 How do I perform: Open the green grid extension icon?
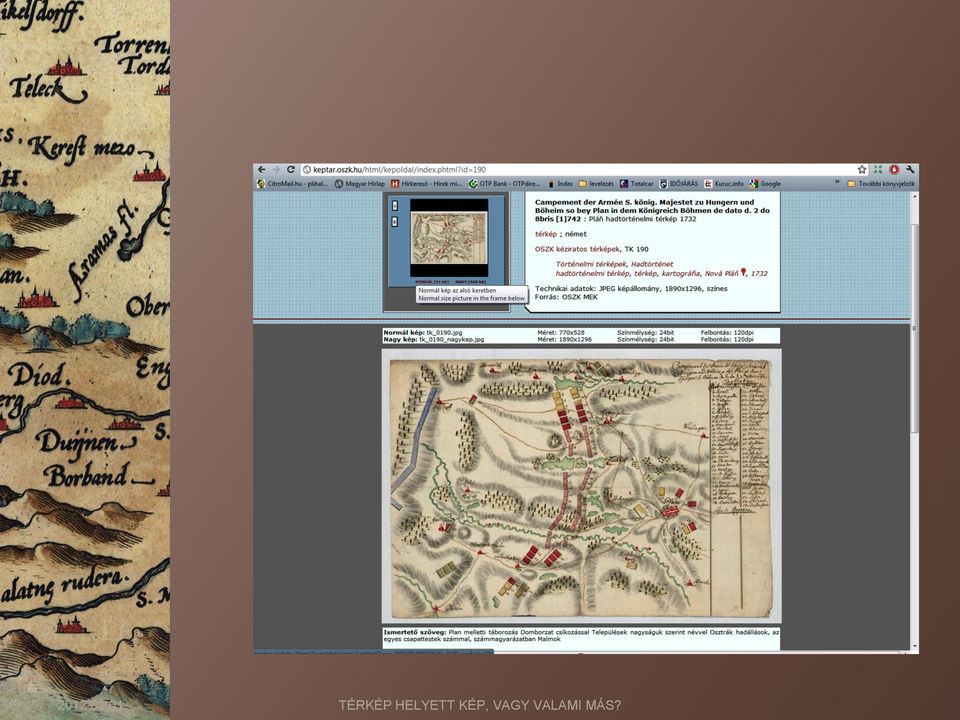[878, 170]
